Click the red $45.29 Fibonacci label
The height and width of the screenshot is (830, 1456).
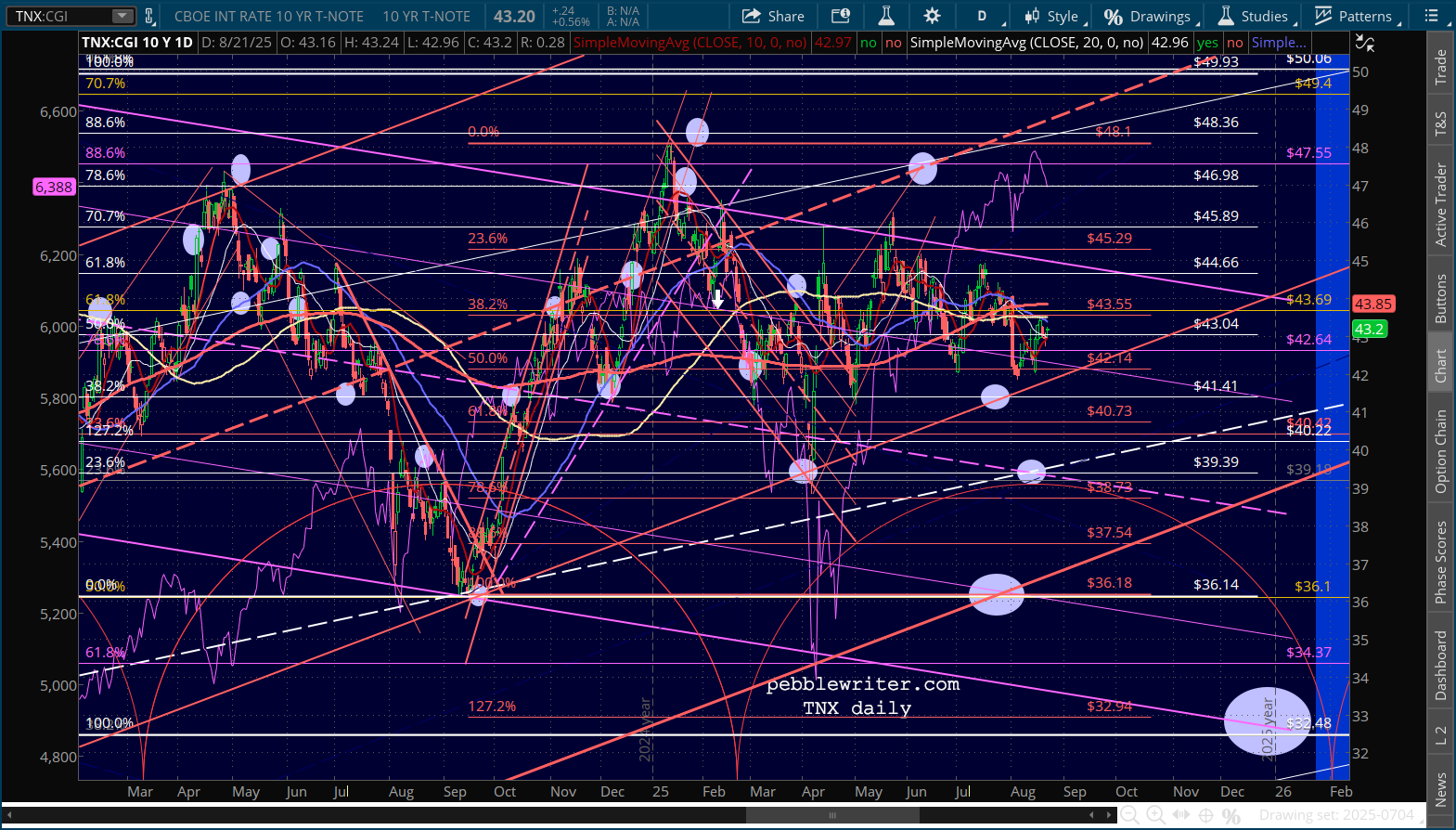tap(1110, 239)
